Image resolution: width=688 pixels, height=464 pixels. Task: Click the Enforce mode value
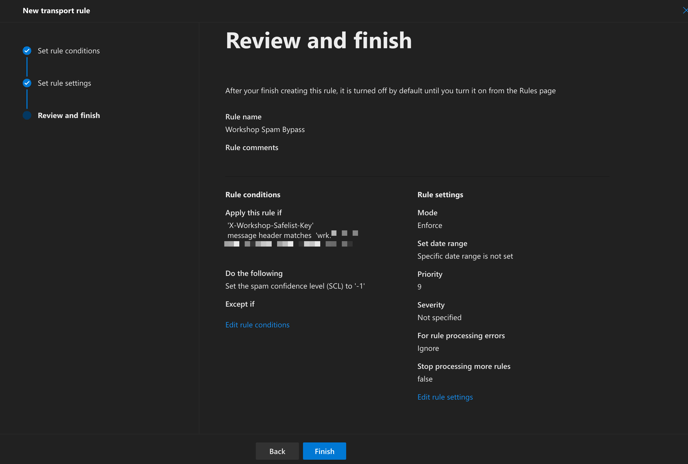430,226
